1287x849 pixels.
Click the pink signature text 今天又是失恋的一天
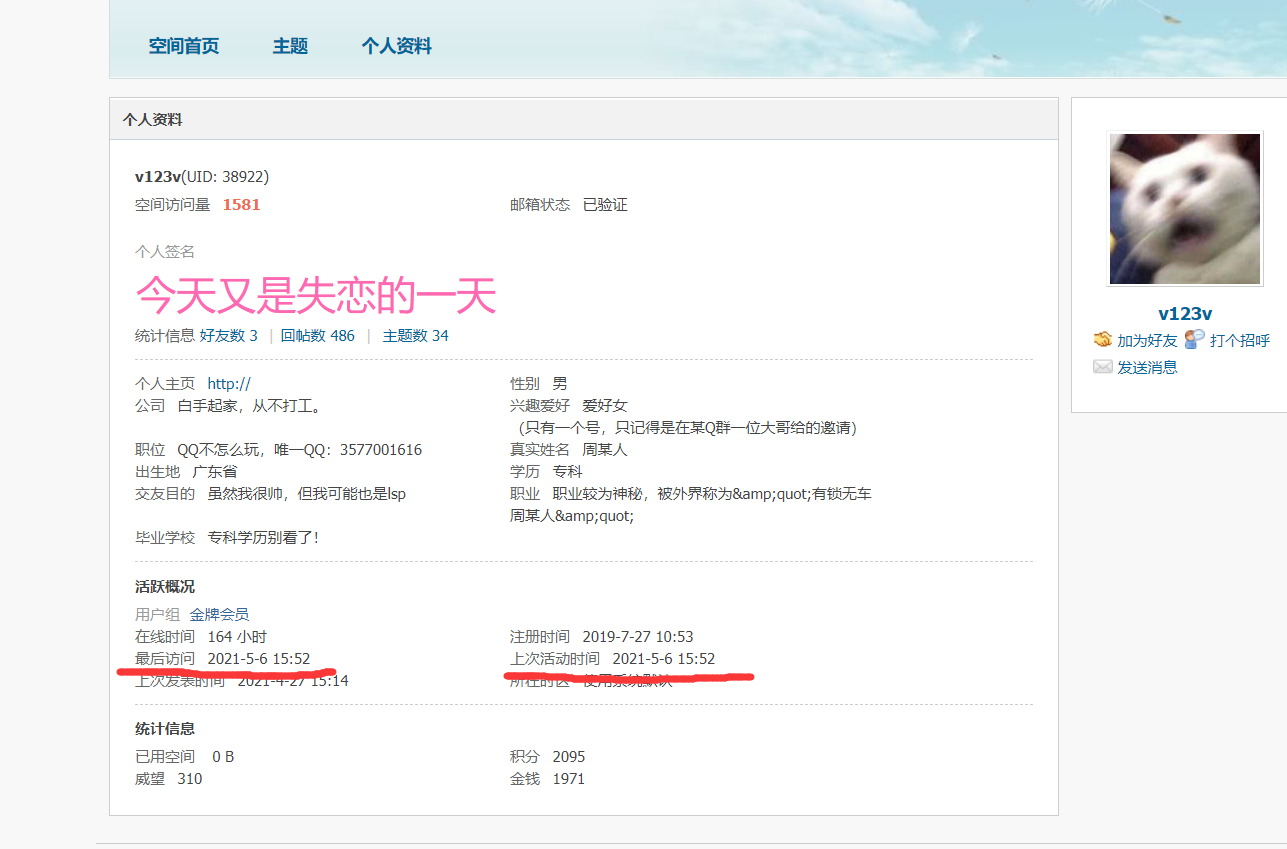tap(316, 295)
